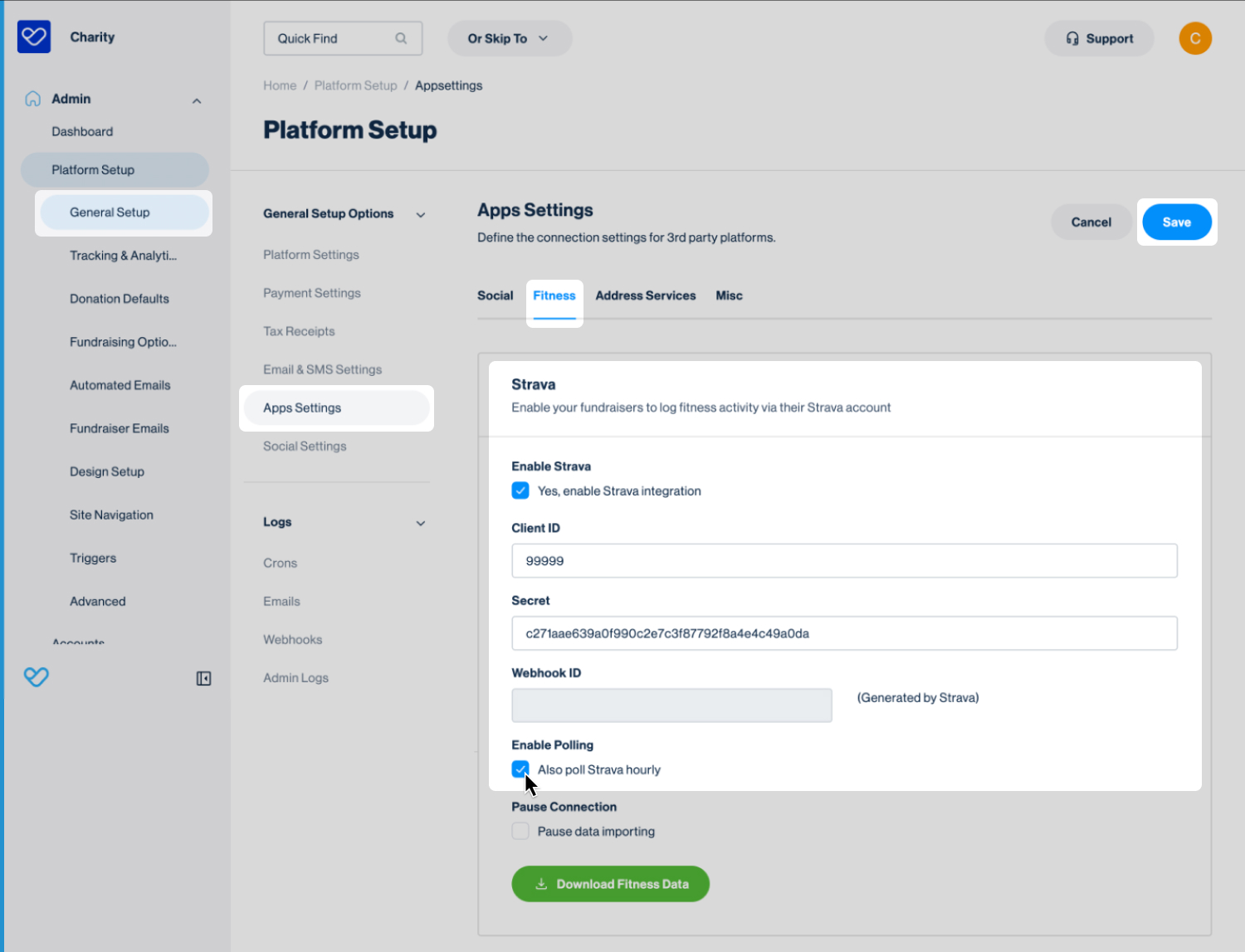Viewport: 1245px width, 952px height.
Task: Go to the Home breadcrumb link
Action: (280, 85)
